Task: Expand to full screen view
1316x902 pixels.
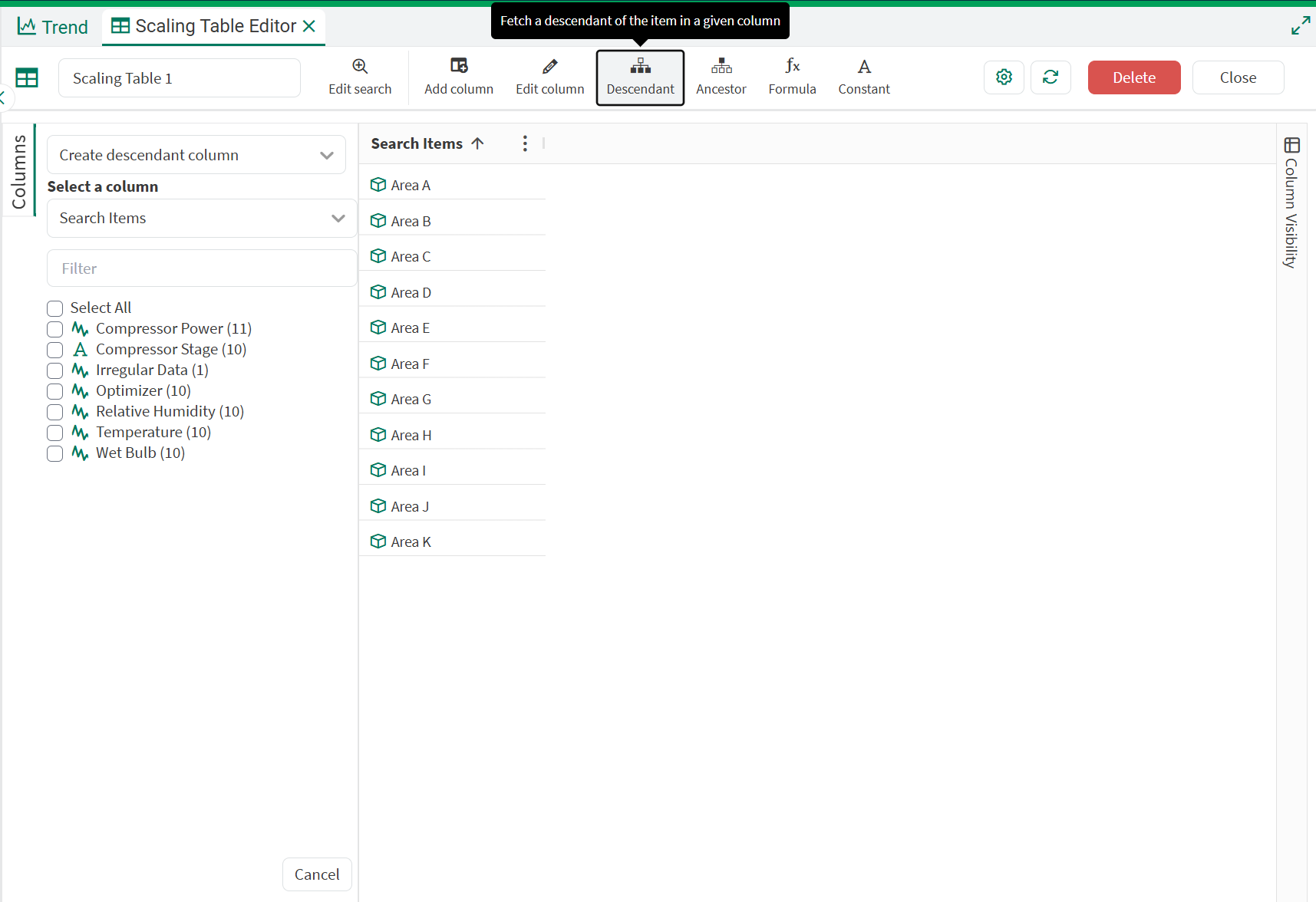Action: [1300, 26]
